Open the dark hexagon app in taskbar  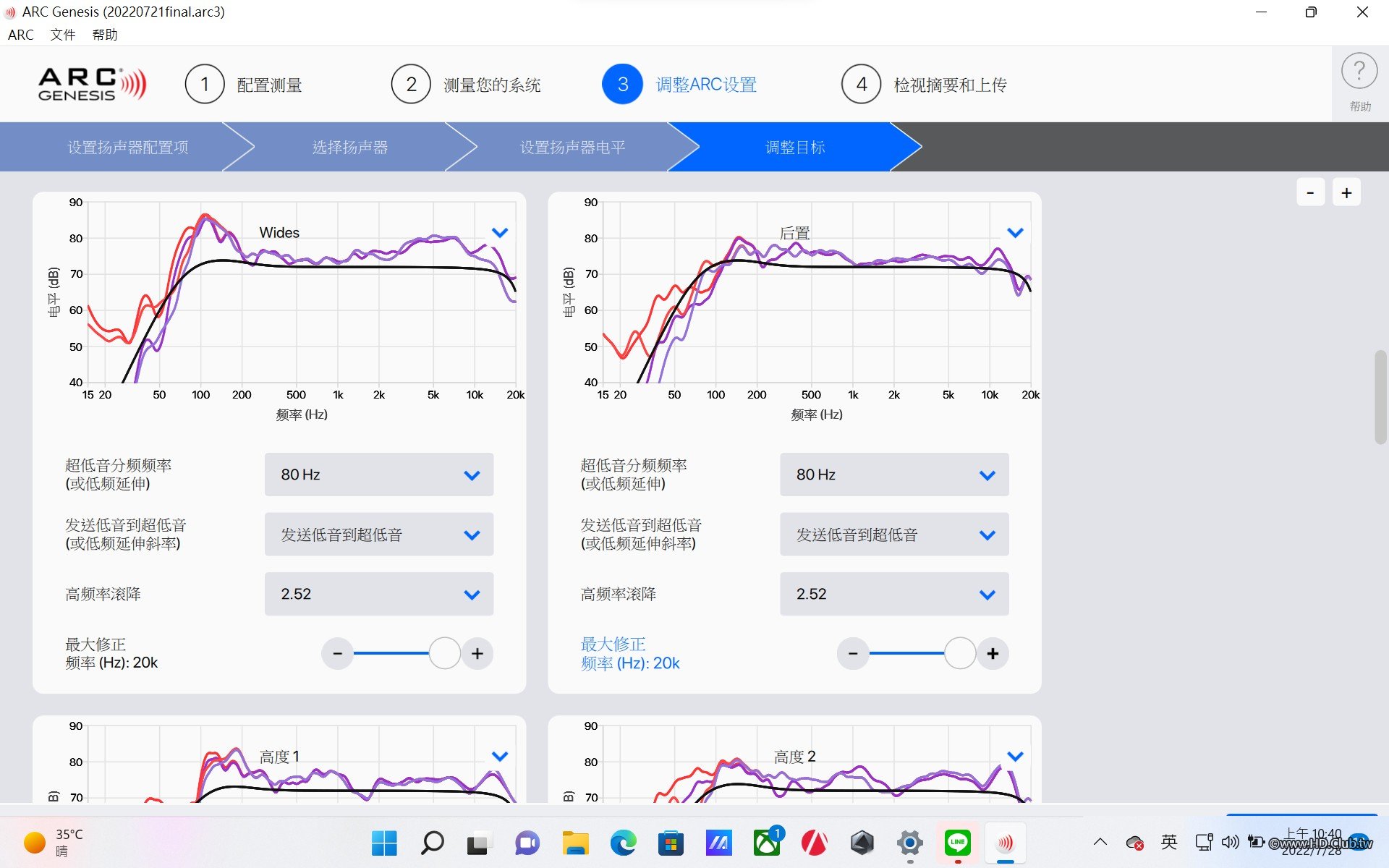pos(862,843)
